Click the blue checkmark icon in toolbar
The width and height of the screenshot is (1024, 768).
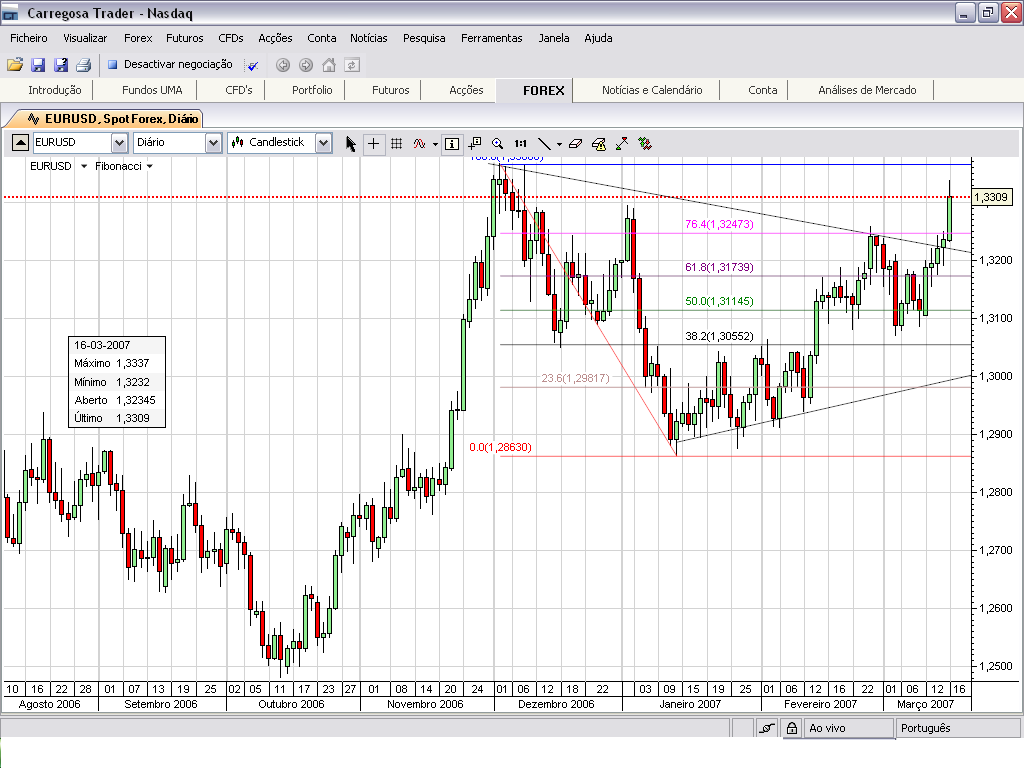(252, 65)
